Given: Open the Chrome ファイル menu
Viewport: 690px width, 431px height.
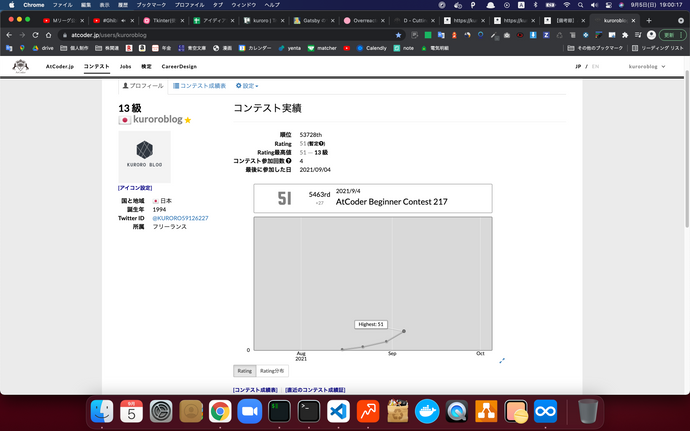Looking at the screenshot, I should (62, 5).
